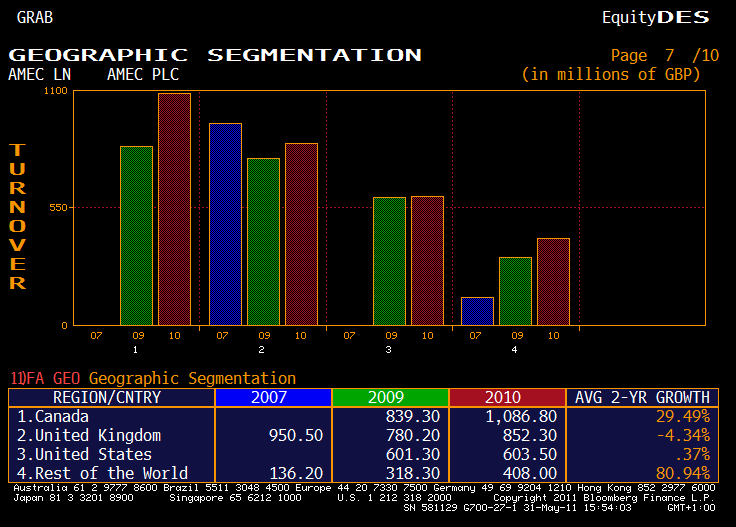This screenshot has width=736, height=527.
Task: Click United Kingdom's blue 2007 chart bar
Action: [225, 224]
